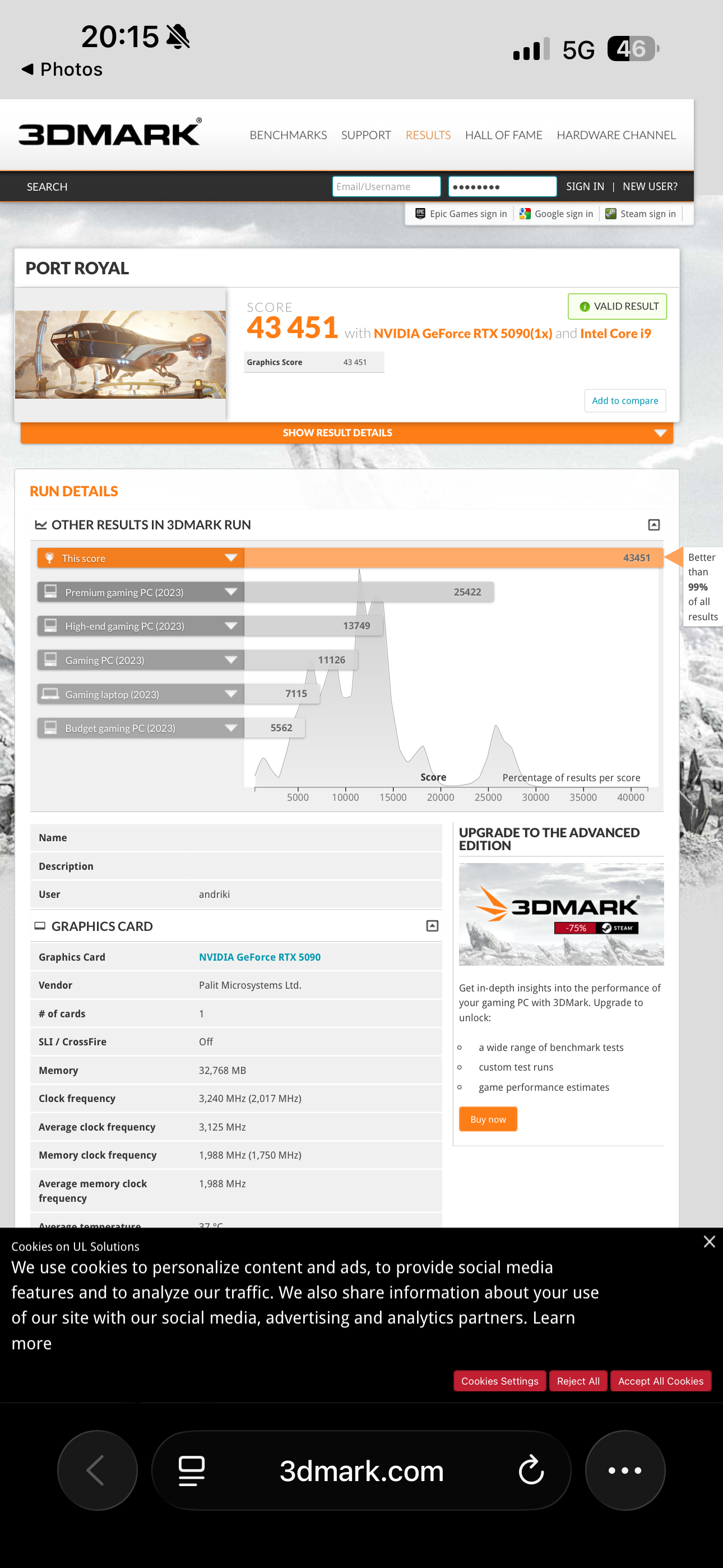This screenshot has width=723, height=1568.
Task: Open the browser three-dots menu
Action: 624,1470
